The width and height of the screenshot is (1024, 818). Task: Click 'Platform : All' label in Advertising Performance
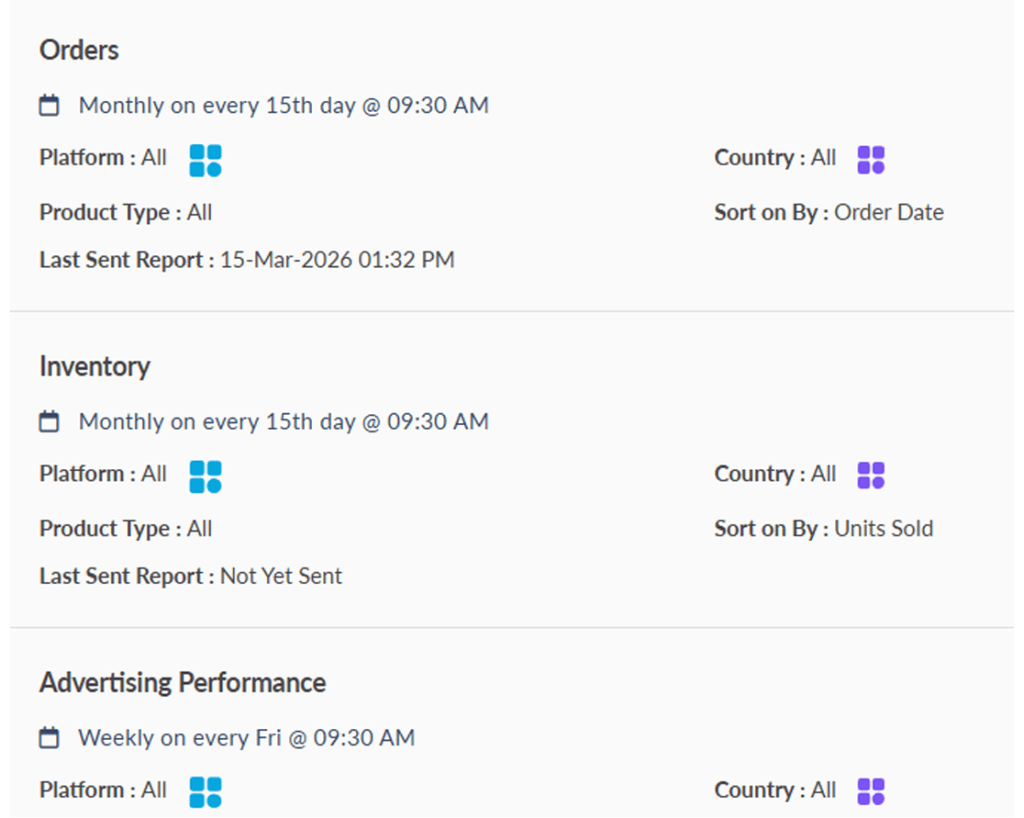pyautogui.click(x=103, y=790)
